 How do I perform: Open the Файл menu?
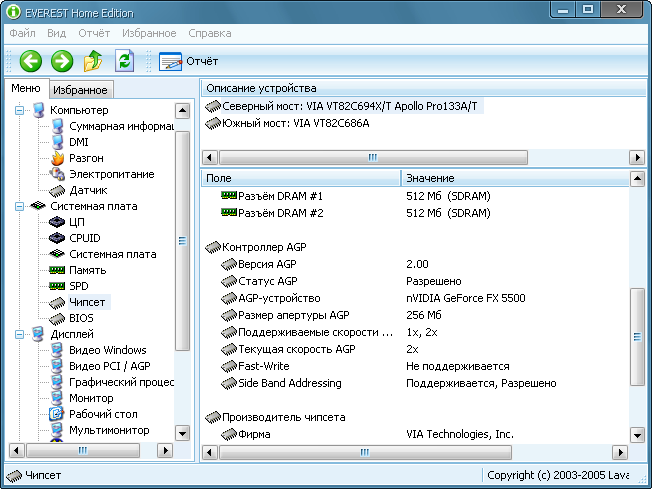point(22,33)
